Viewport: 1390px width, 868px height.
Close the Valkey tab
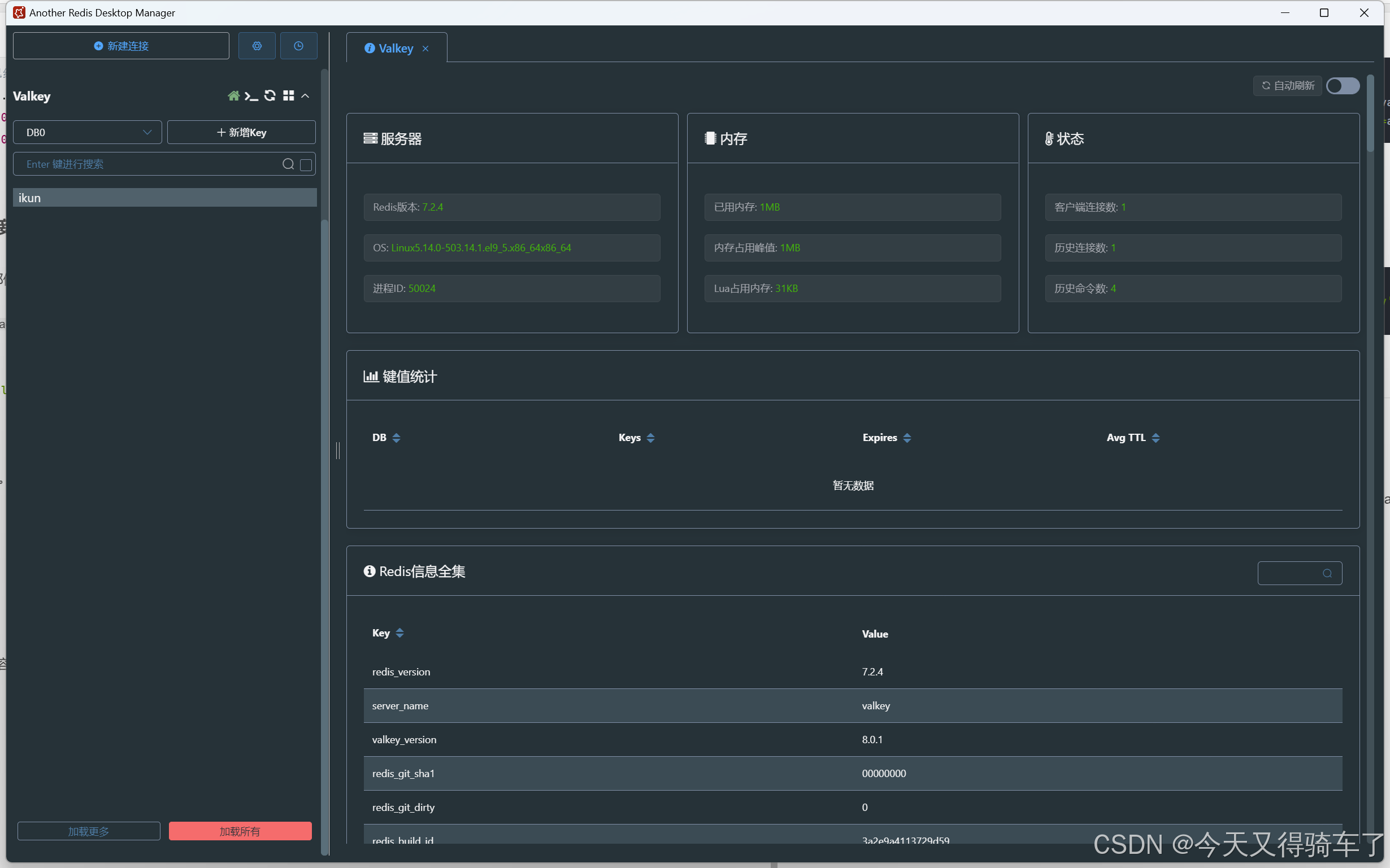425,49
